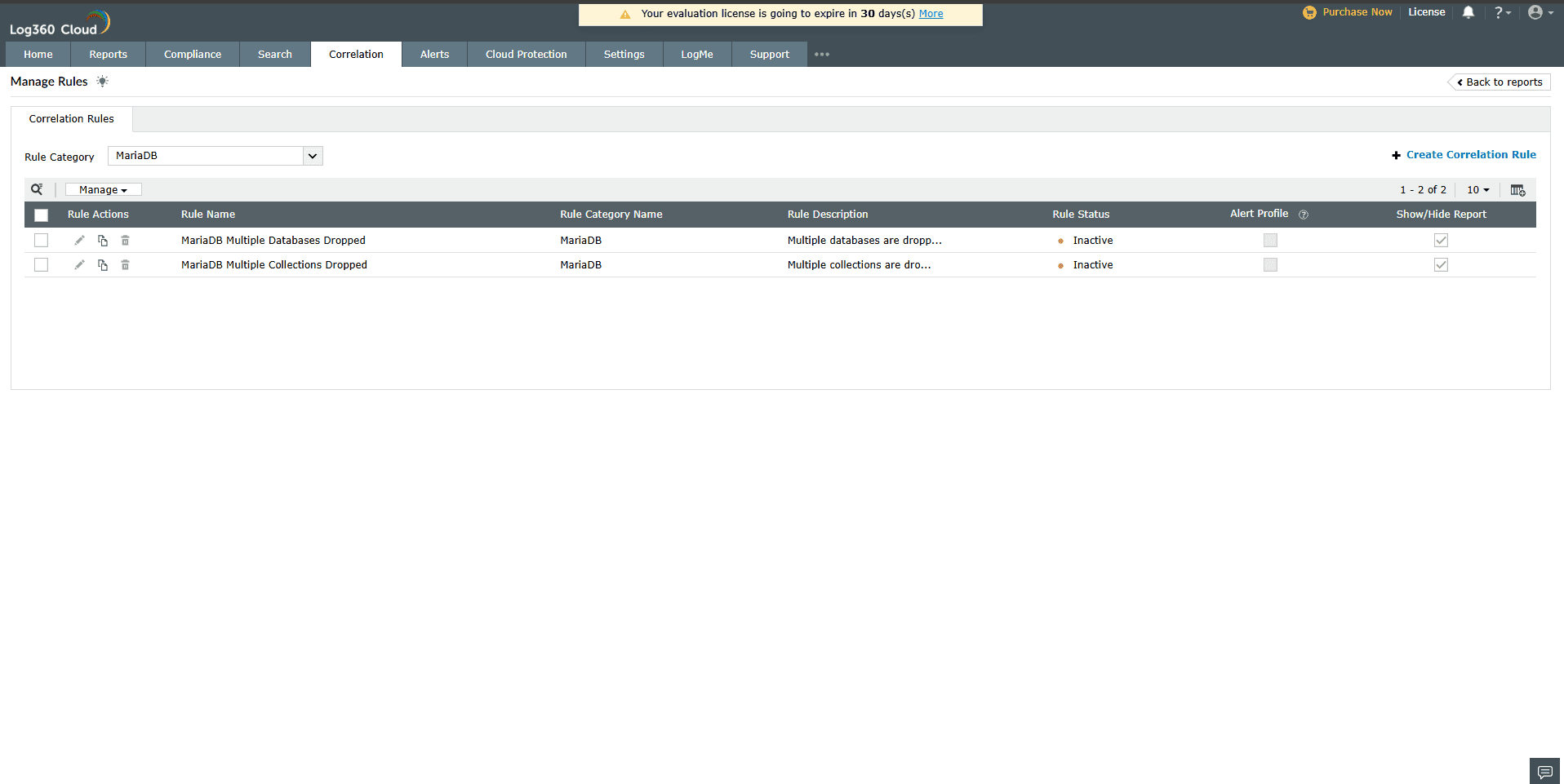Open the chat support icon
Image resolution: width=1564 pixels, height=784 pixels.
click(x=1544, y=771)
